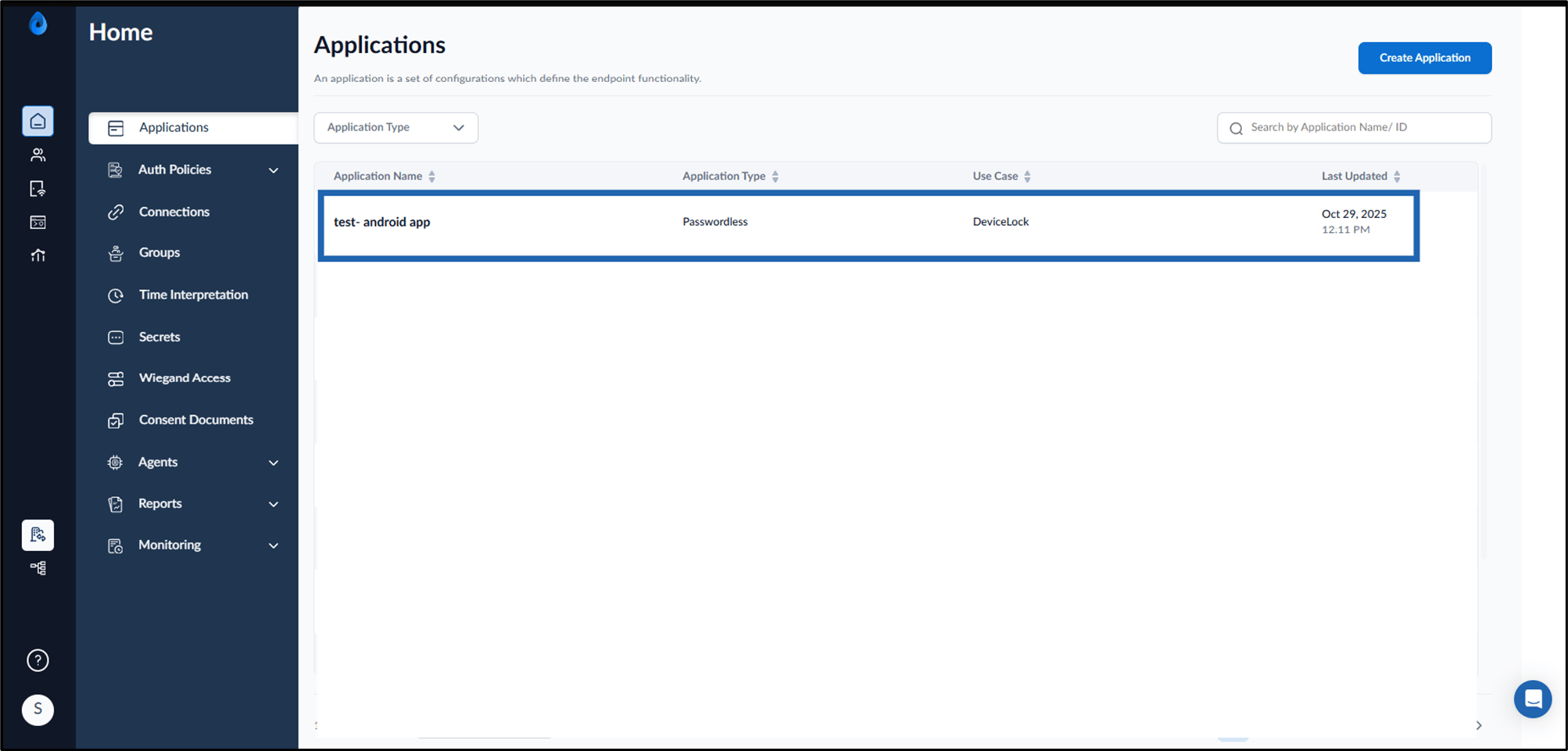Sort by Application Type column arrows

(775, 177)
